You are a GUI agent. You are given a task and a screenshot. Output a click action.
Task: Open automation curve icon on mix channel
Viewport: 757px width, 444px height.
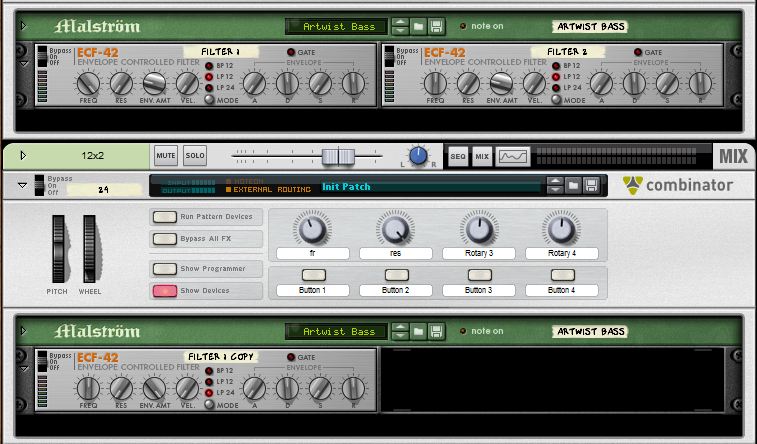pyautogui.click(x=513, y=156)
